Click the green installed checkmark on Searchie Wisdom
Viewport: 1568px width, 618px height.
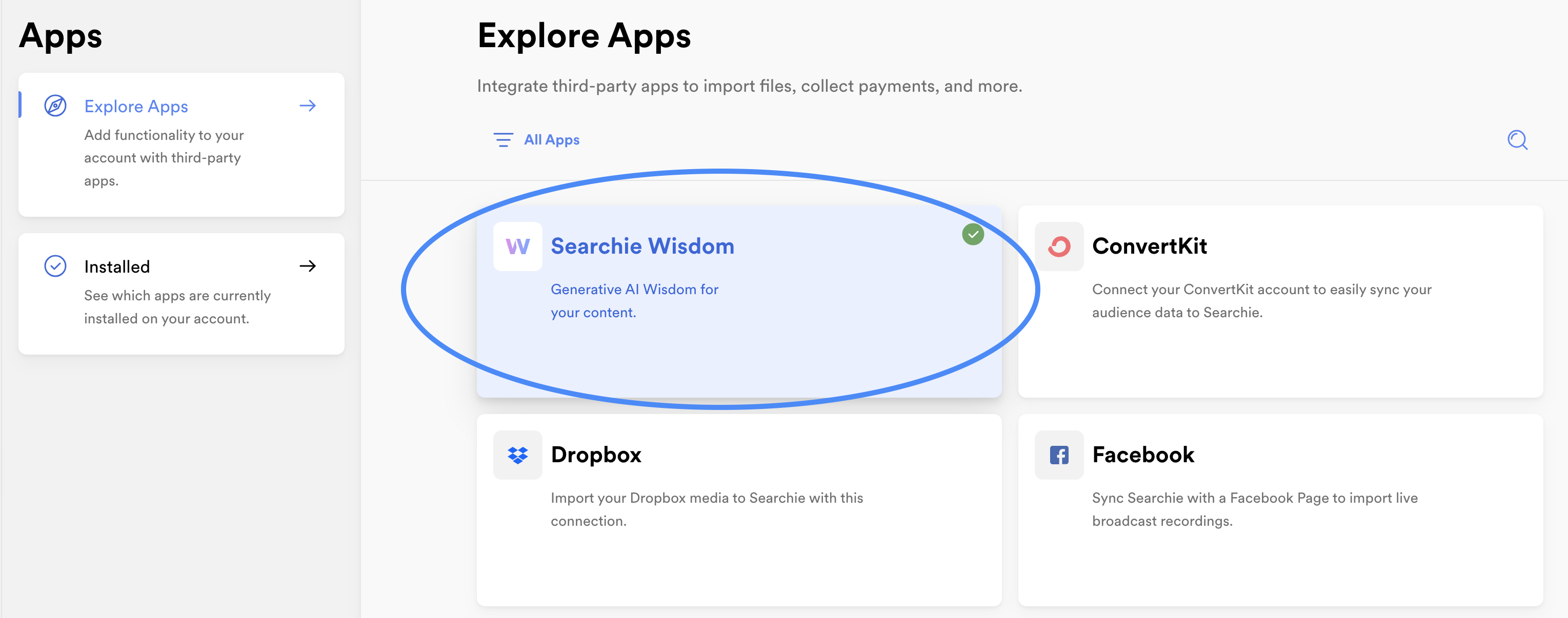point(973,234)
